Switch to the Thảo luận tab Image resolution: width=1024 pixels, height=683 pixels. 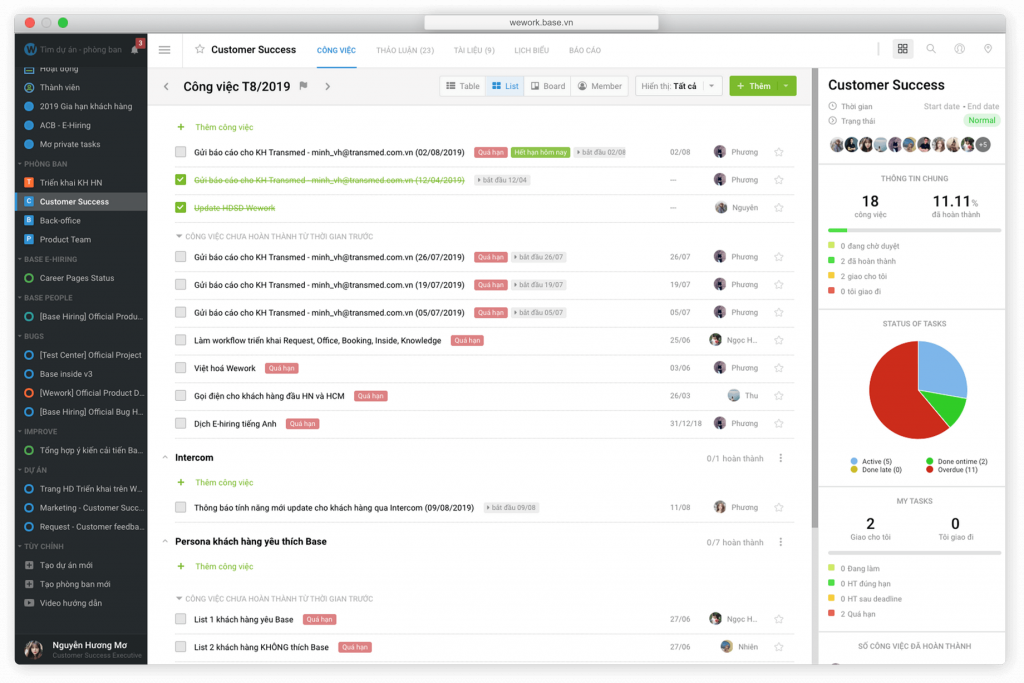tap(405, 50)
